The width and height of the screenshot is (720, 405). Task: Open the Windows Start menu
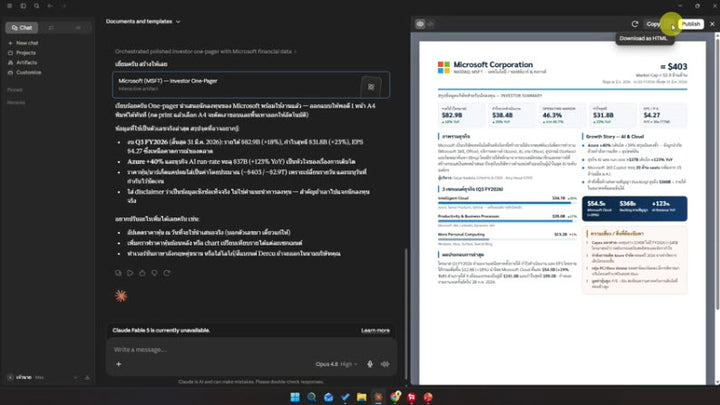click(x=295, y=397)
